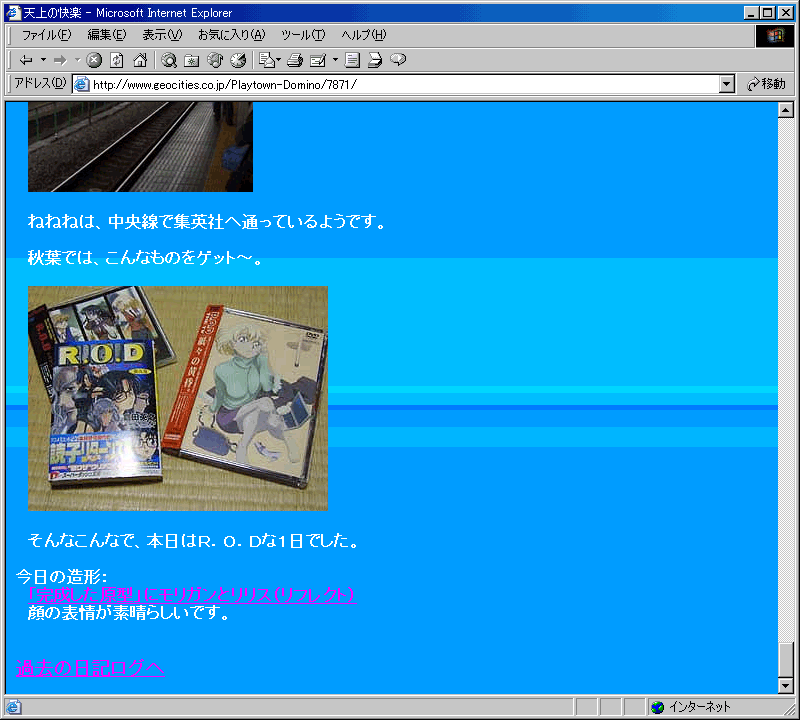Print the page with the printer icon
The width and height of the screenshot is (800, 720).
pos(295,60)
